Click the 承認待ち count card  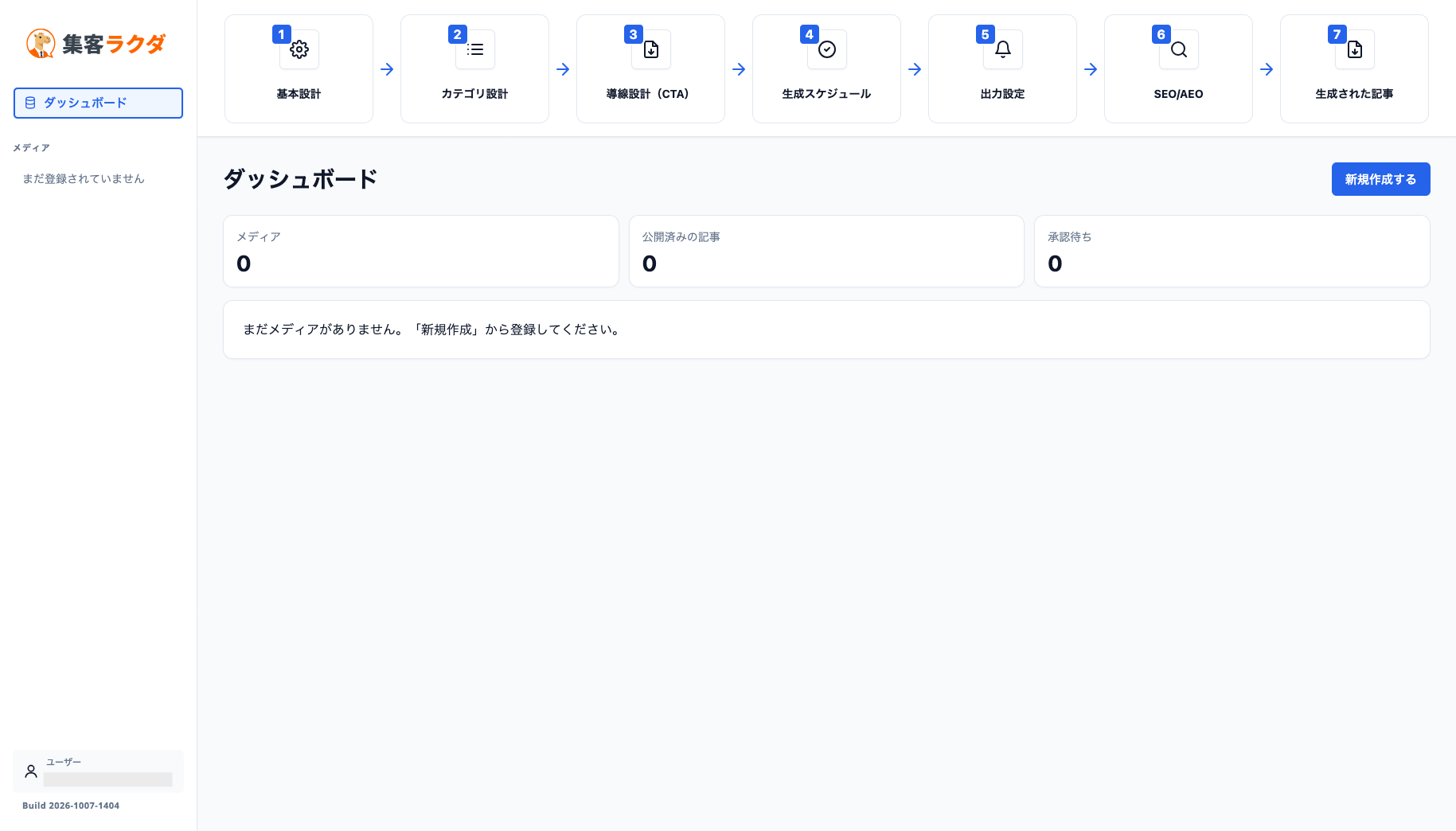point(1232,251)
